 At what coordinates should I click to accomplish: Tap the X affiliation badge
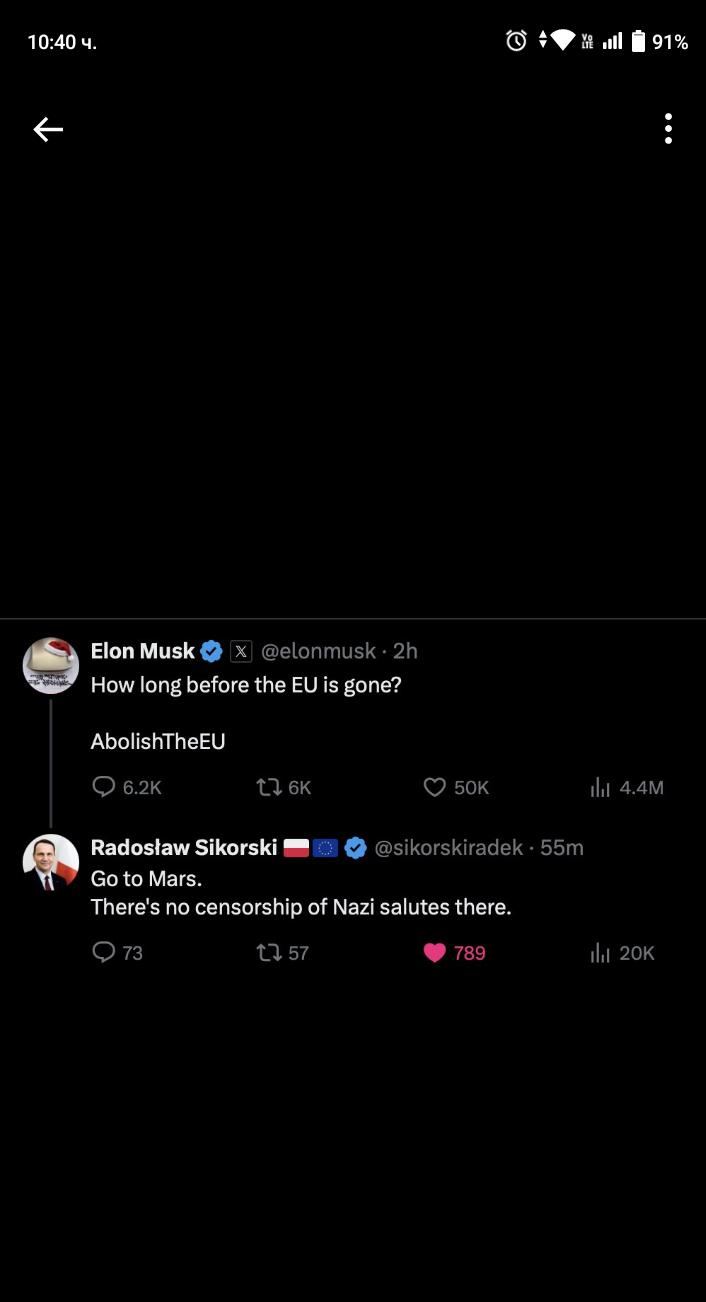[x=241, y=652]
